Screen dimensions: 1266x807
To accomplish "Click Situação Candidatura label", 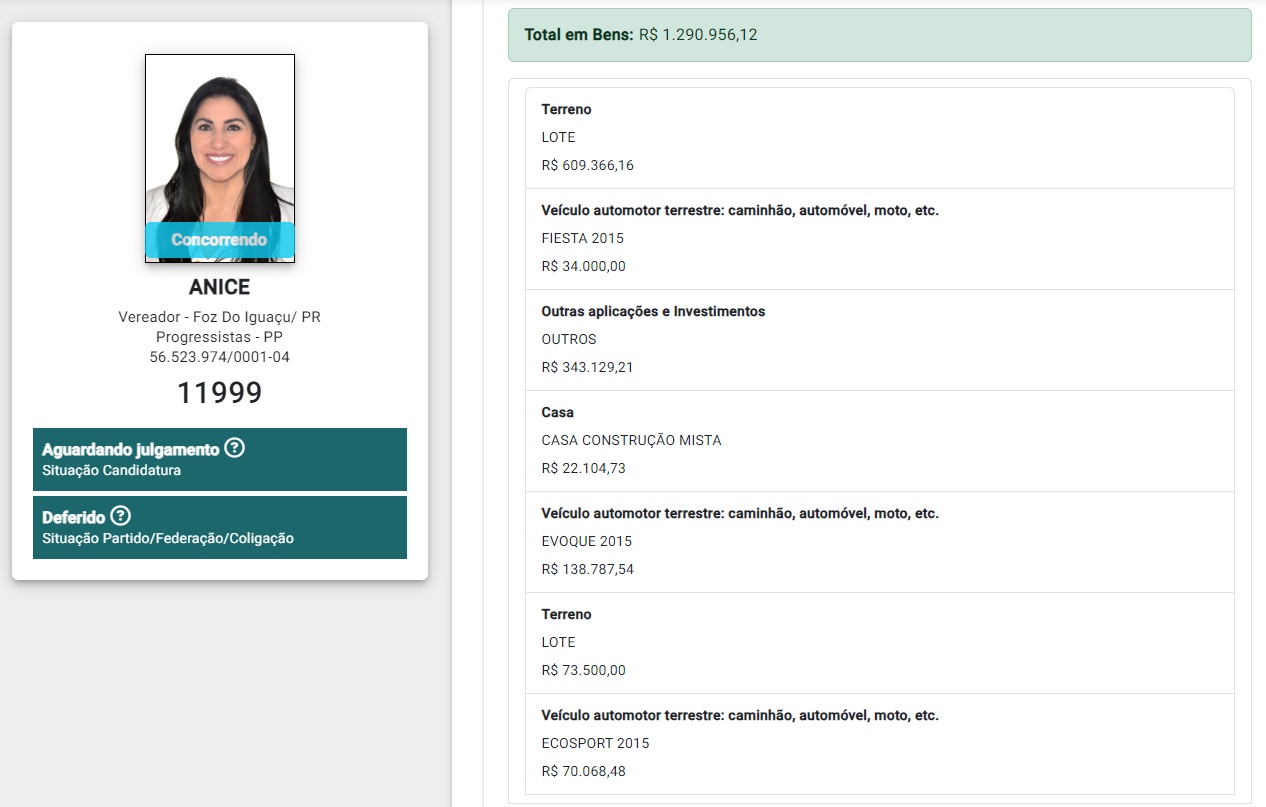I will (112, 470).
